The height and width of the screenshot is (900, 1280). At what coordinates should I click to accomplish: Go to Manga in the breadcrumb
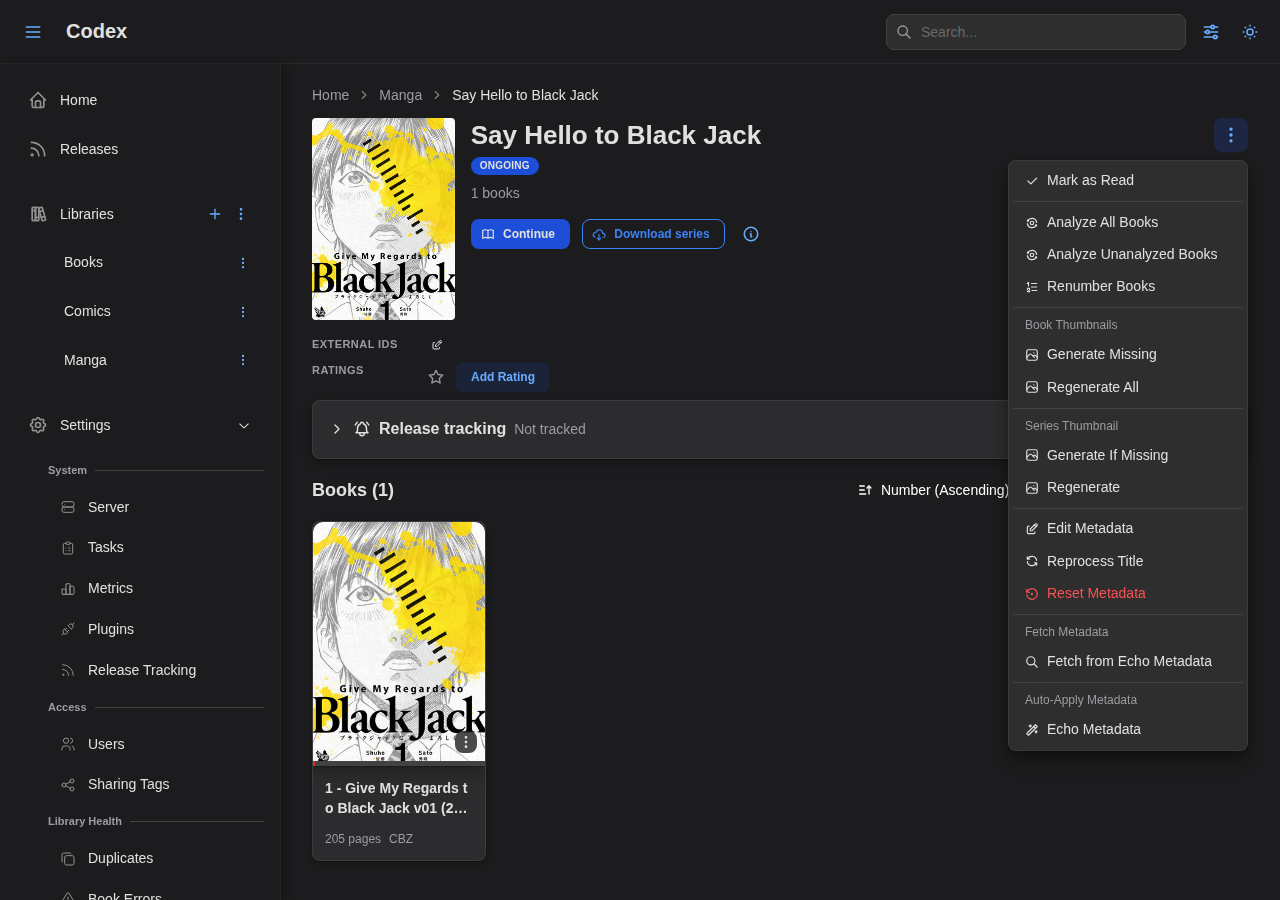click(x=400, y=95)
